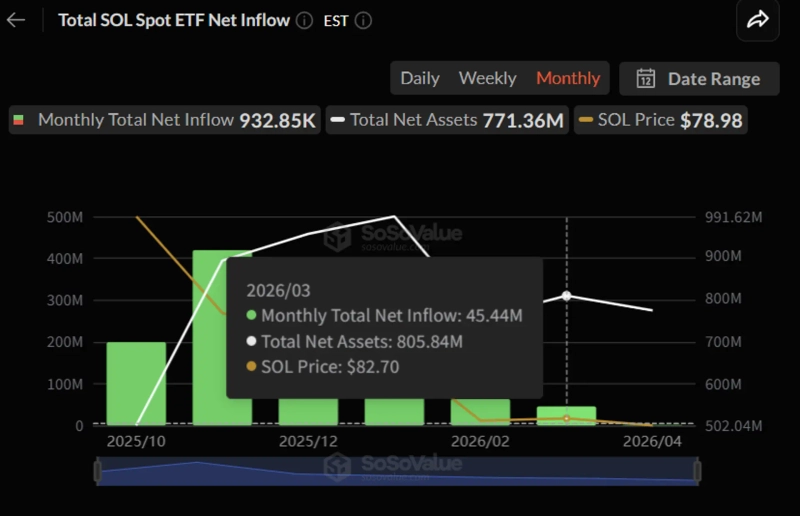Click the Monthly Total Net Inflow bar icon
Image resolution: width=800 pixels, height=516 pixels.
pyautogui.click(x=20, y=121)
